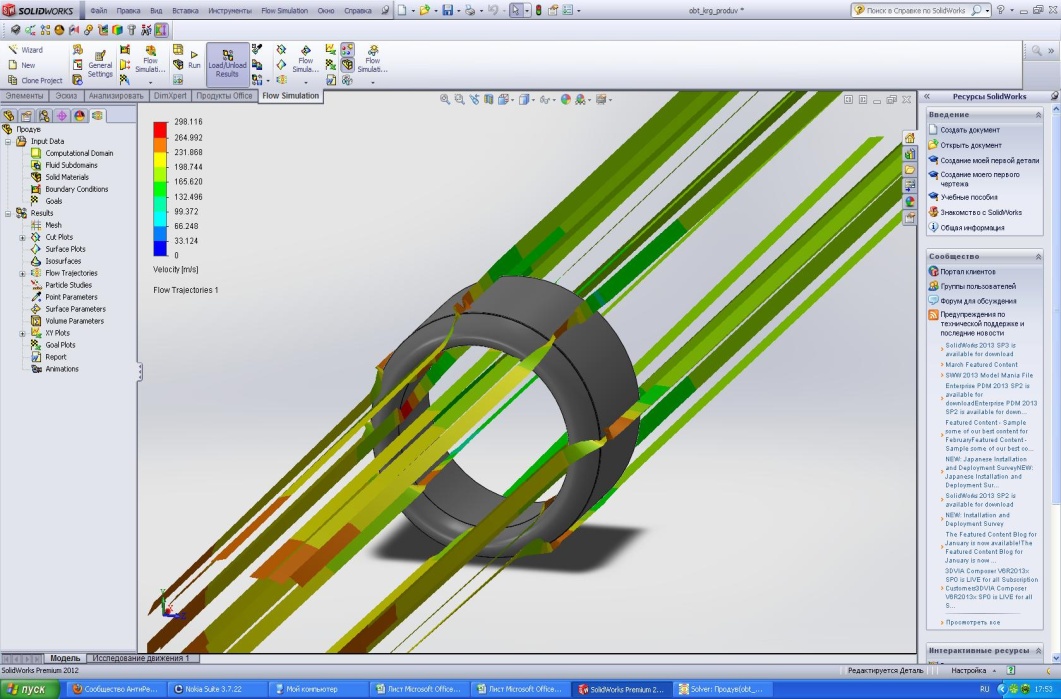This screenshot has width=1061, height=699.
Task: Open the Файл menu
Action: (x=98, y=11)
